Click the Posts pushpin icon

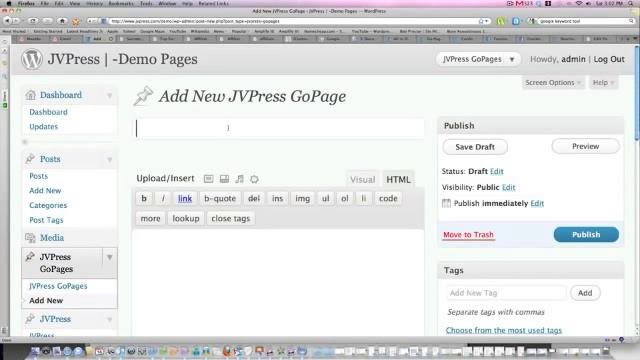30,159
